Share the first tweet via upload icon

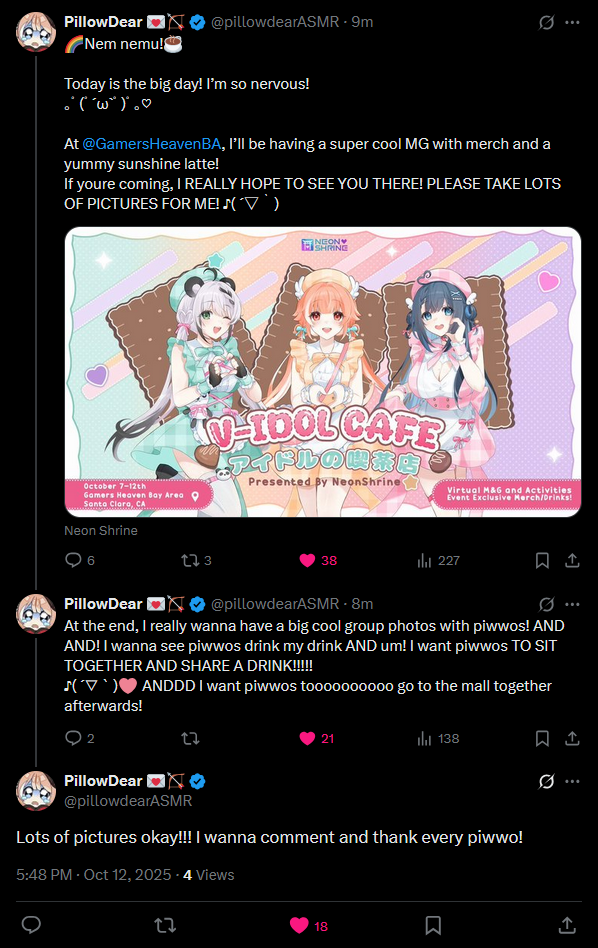[572, 560]
